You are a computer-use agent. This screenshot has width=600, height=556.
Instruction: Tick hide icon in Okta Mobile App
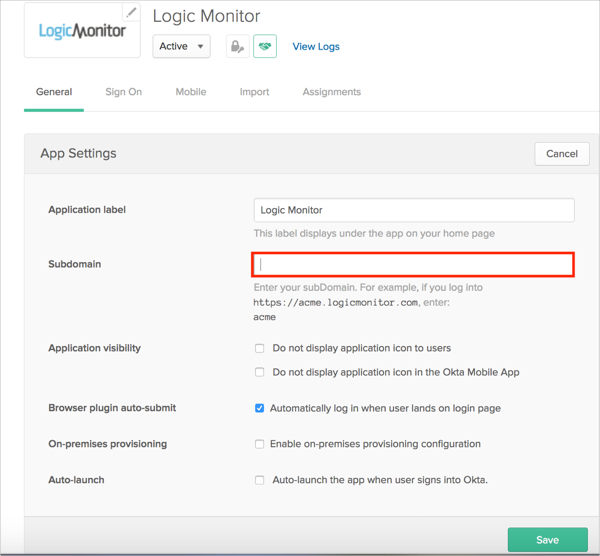tap(260, 372)
